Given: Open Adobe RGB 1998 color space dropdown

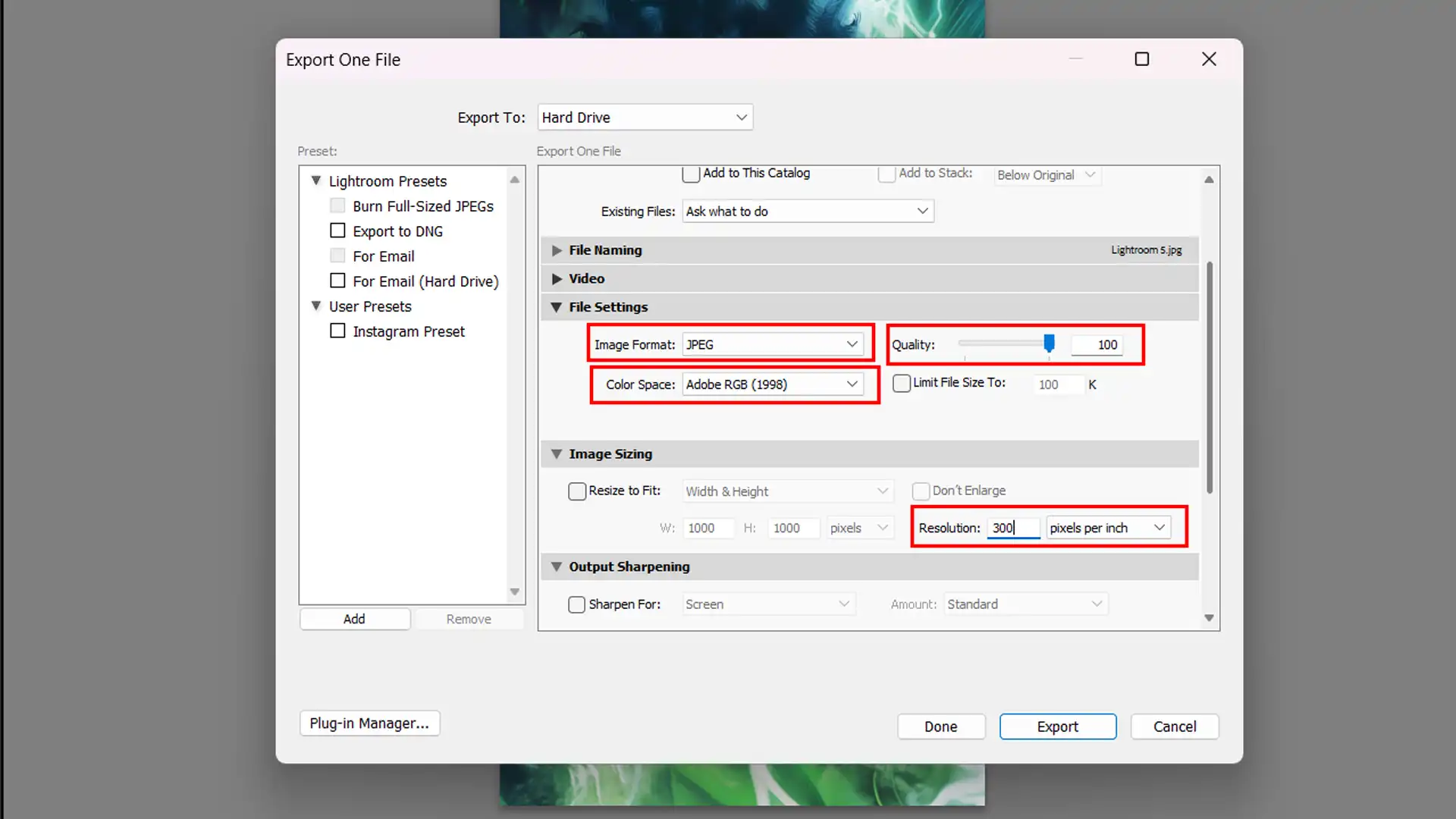Looking at the screenshot, I should 852,384.
